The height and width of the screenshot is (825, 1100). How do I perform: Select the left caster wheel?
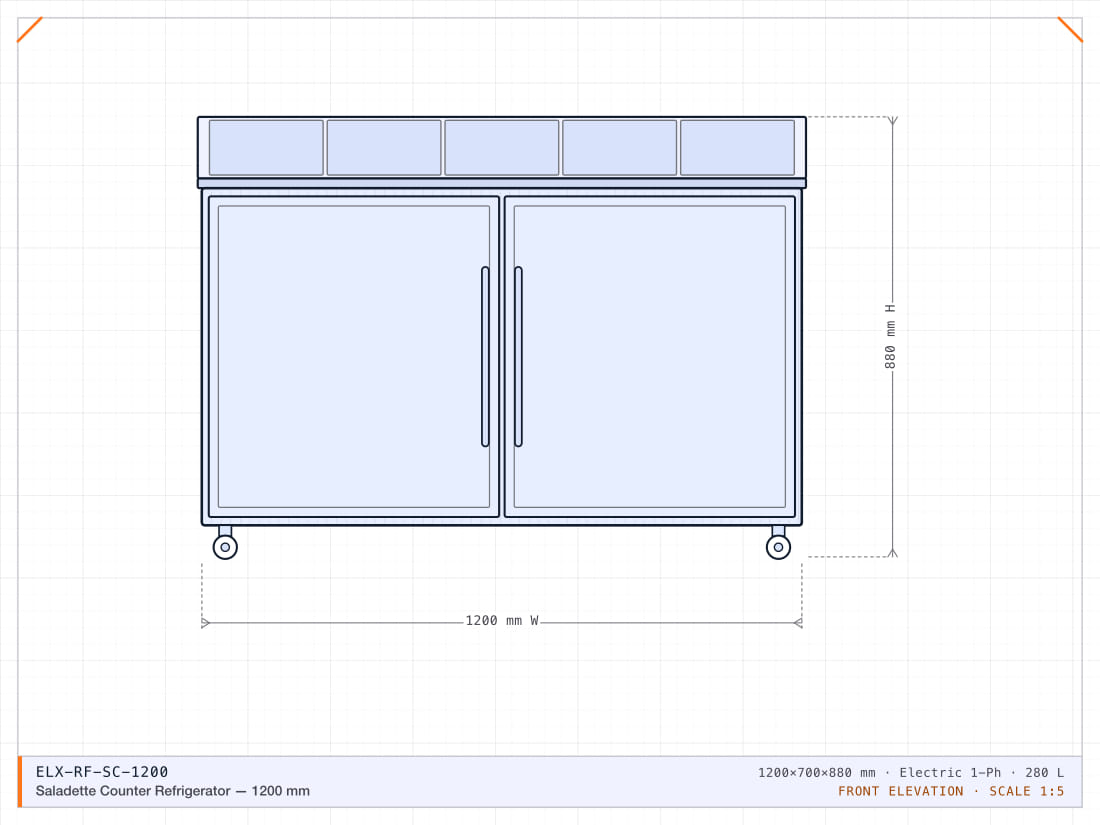[x=225, y=546]
